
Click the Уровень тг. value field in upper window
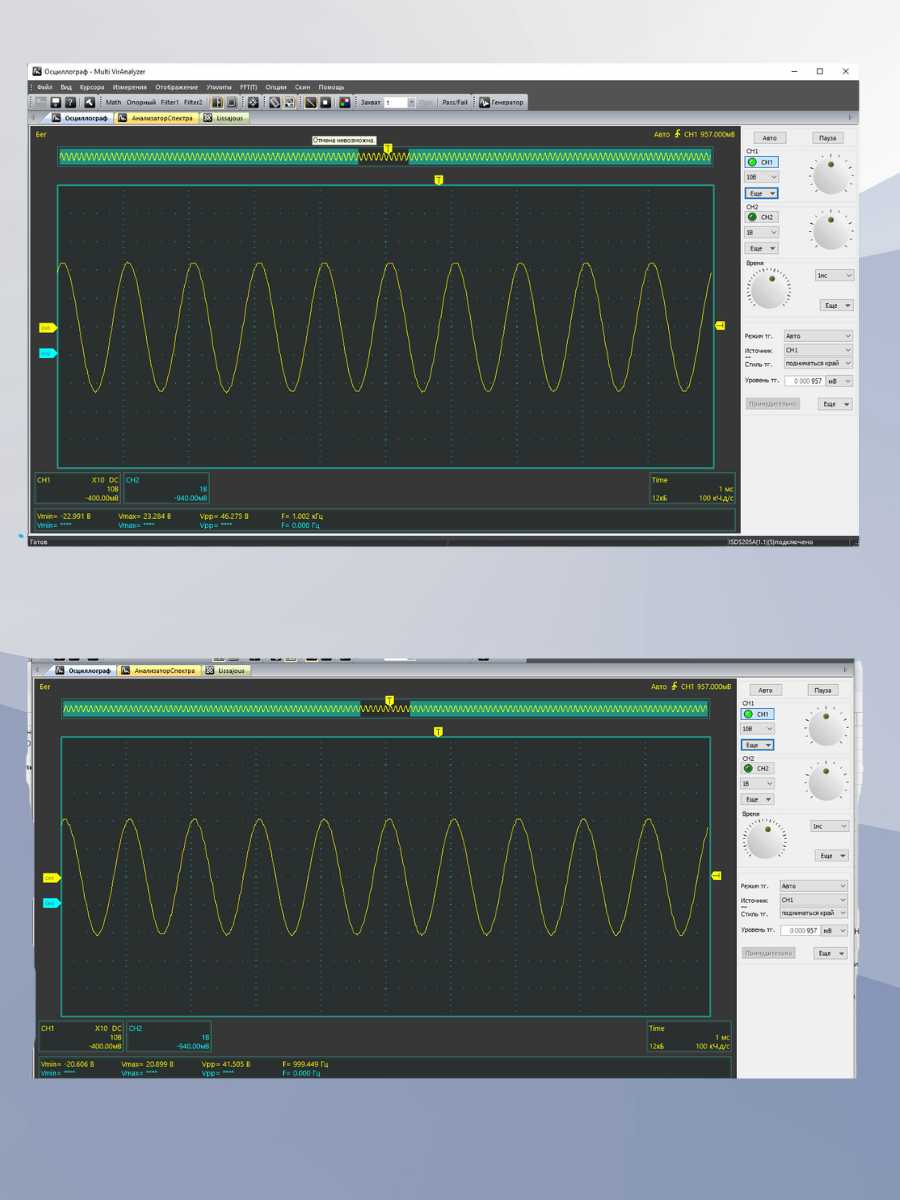click(x=802, y=381)
